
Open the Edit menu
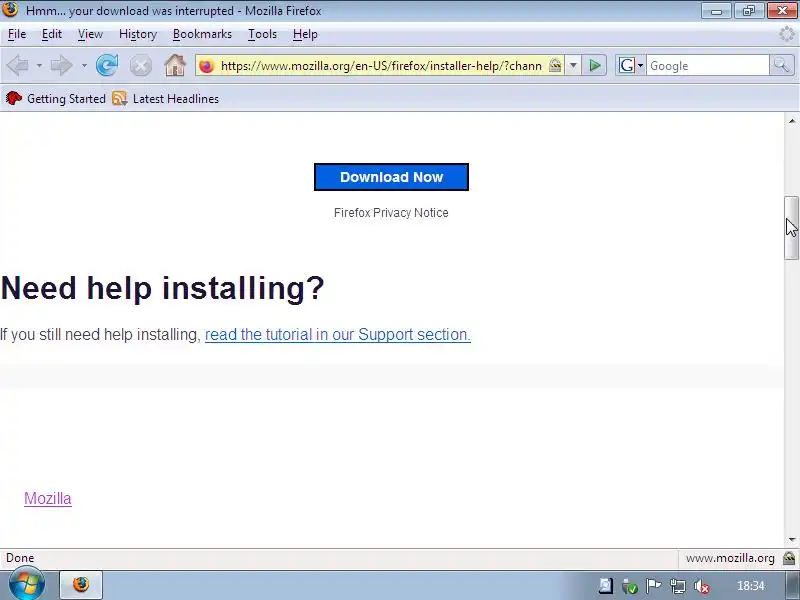pos(52,34)
